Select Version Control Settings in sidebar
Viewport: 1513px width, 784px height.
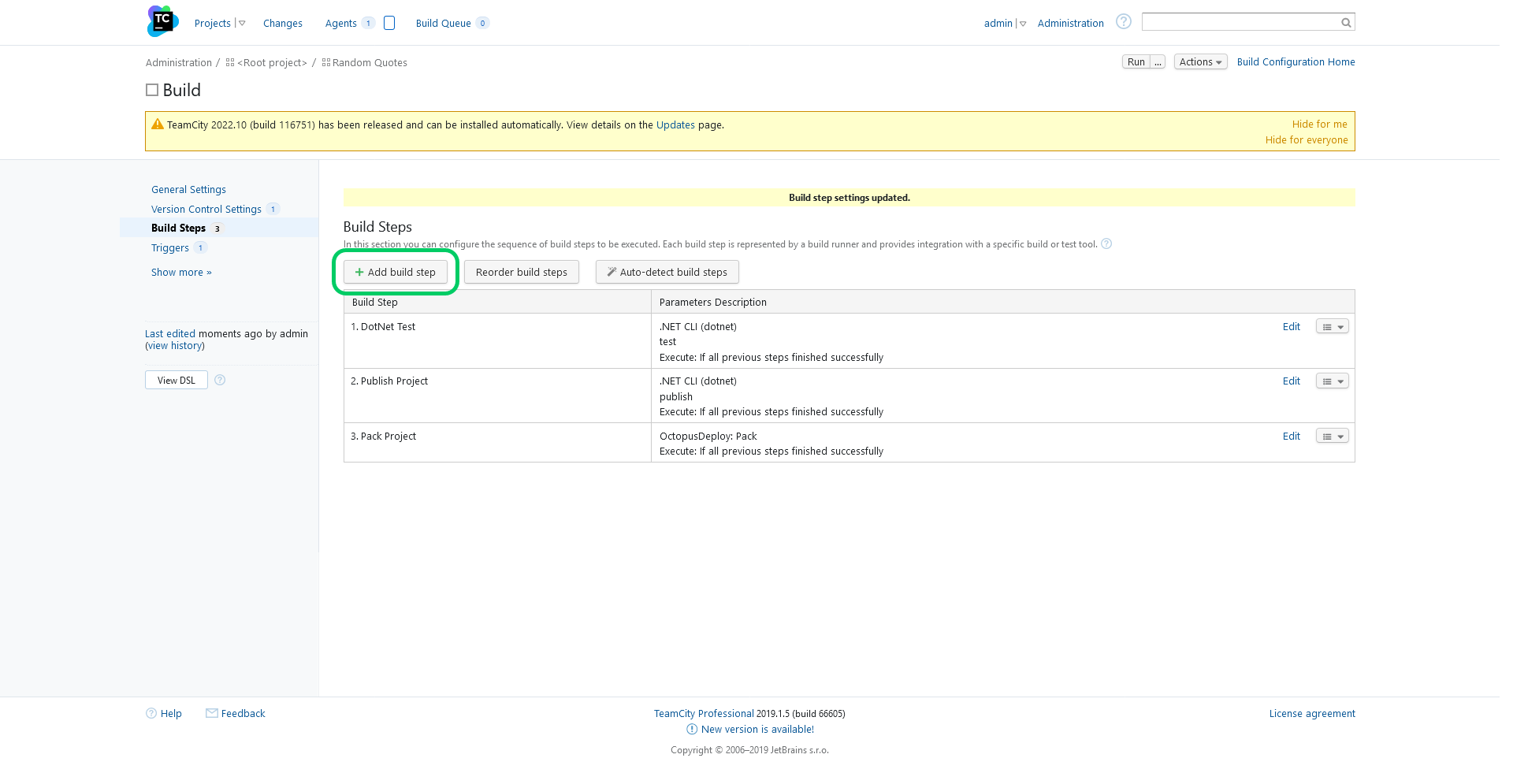click(206, 209)
